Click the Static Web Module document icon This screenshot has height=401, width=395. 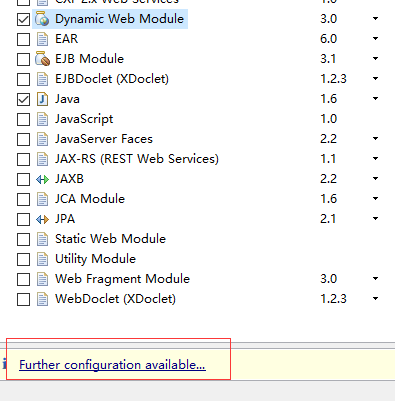click(42, 239)
